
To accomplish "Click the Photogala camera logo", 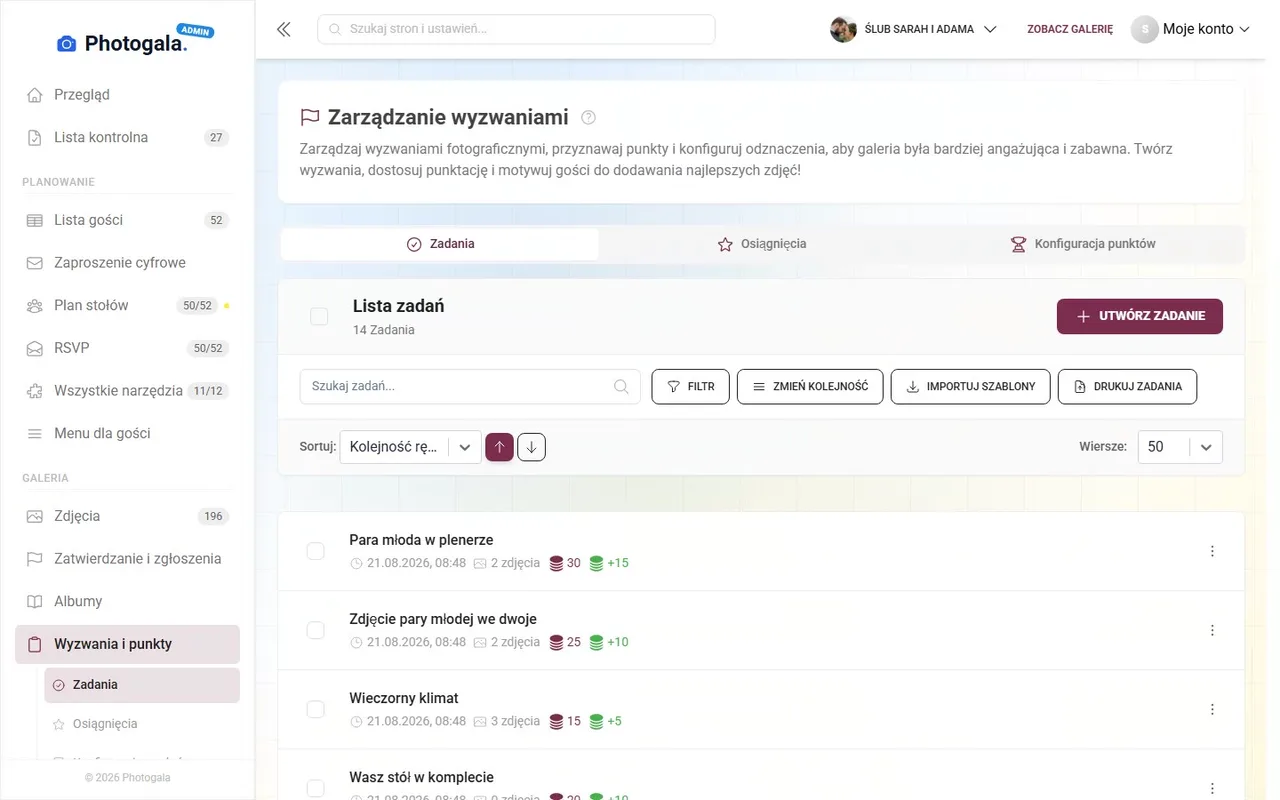I will coord(67,43).
